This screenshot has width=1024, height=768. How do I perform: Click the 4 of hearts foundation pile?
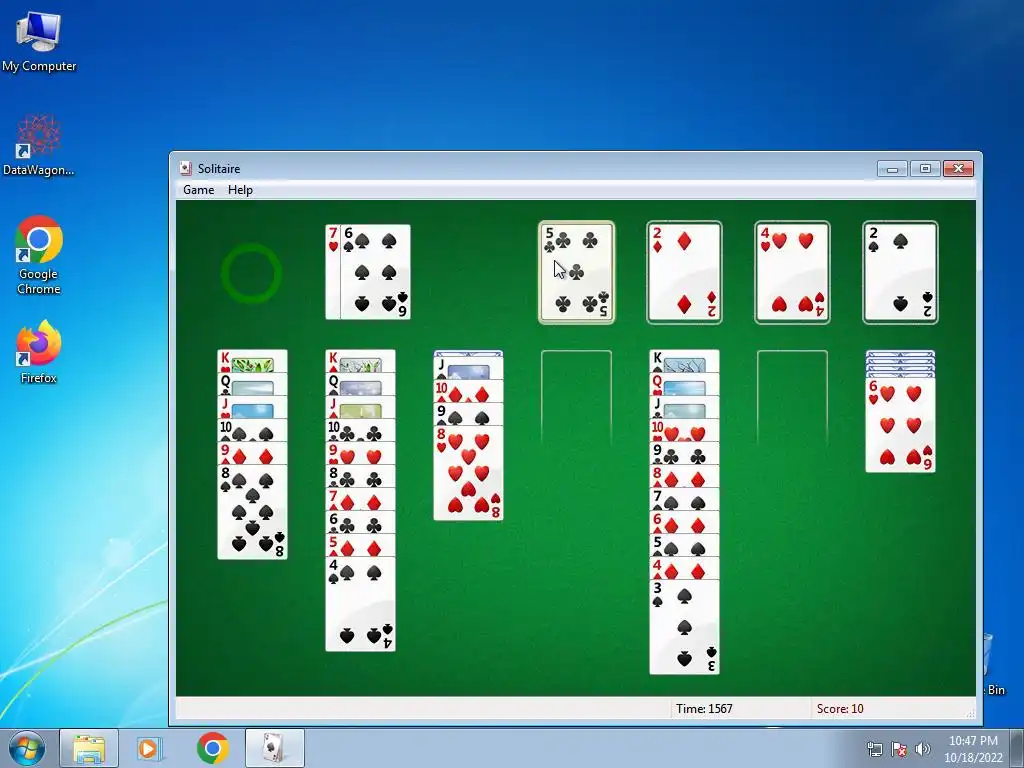pos(792,272)
